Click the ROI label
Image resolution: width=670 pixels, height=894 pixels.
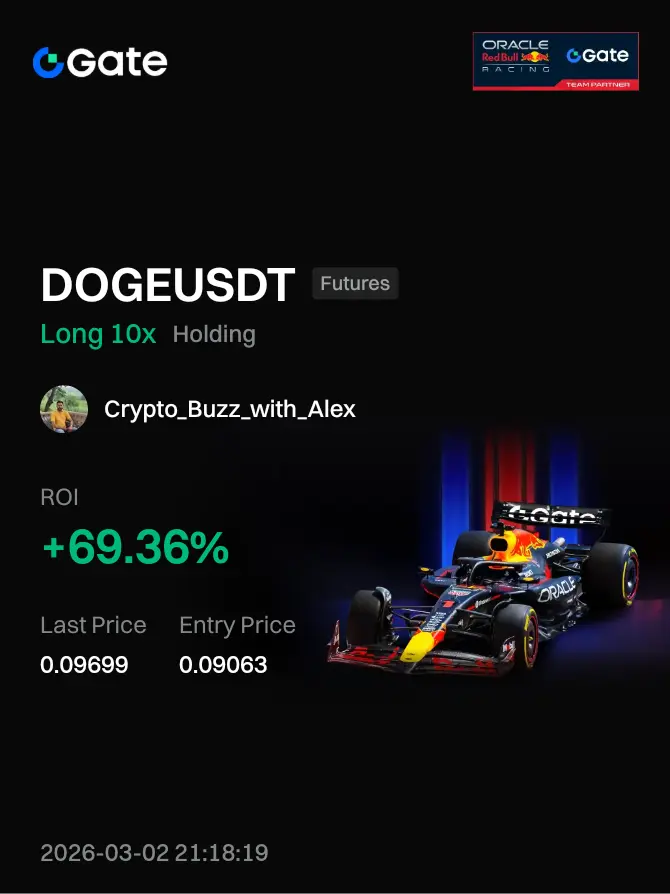[59, 497]
